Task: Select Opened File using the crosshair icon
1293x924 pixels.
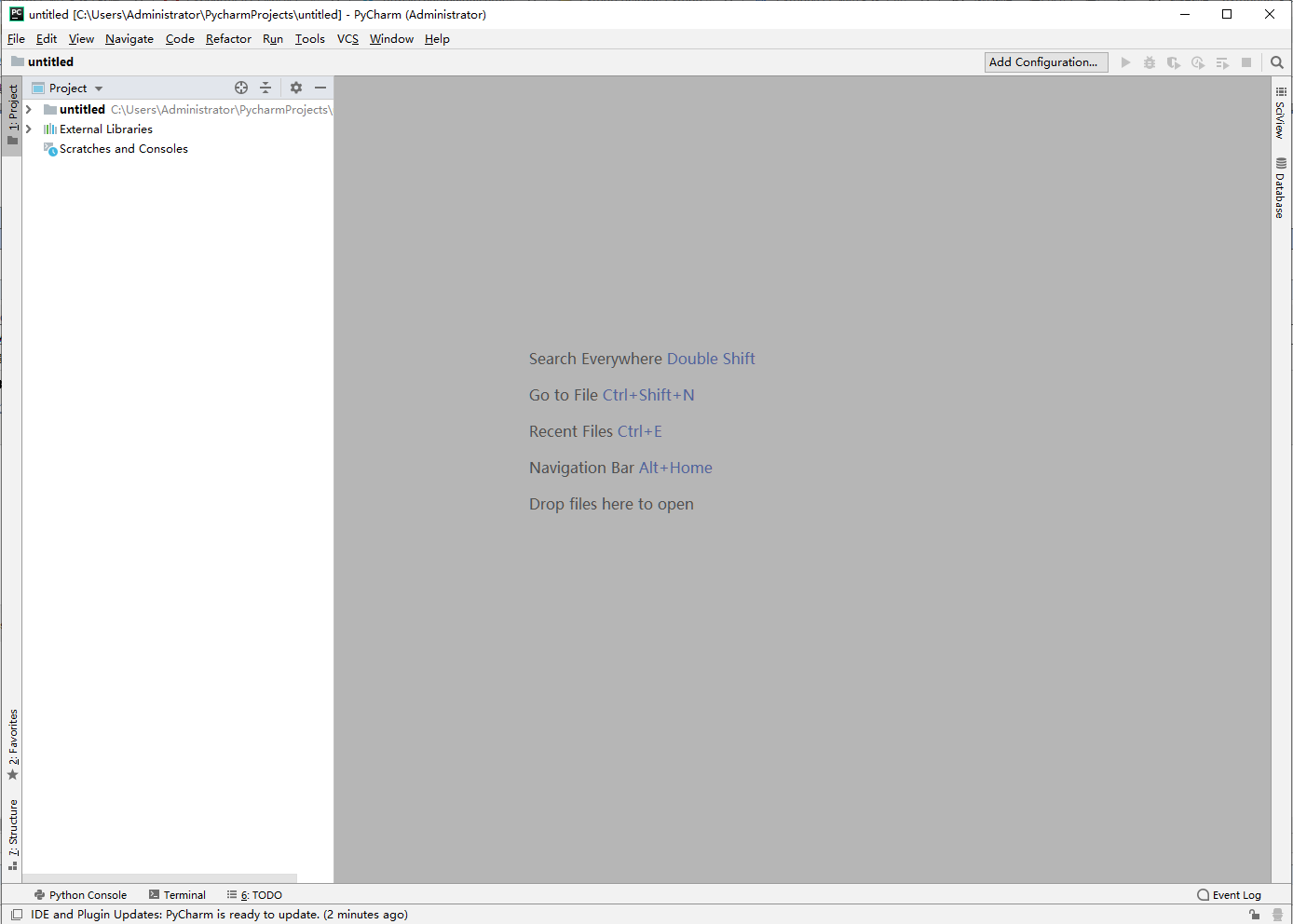Action: [x=240, y=87]
